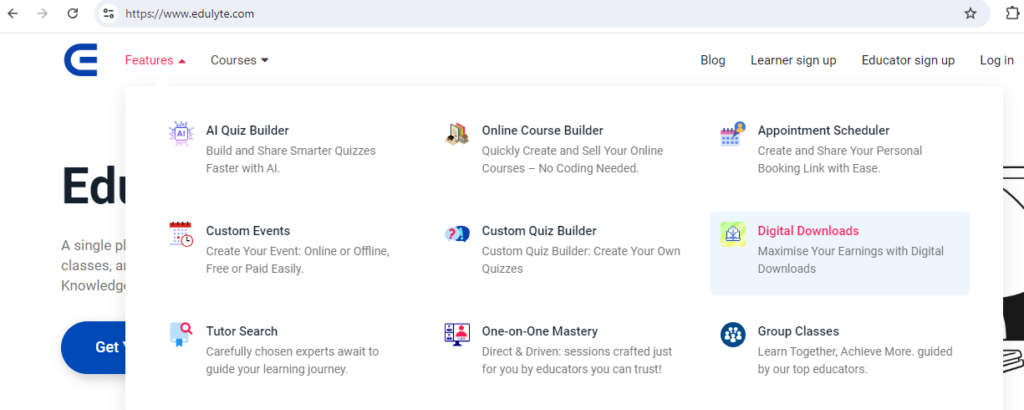Click the AI Quiz Builder chip icon
This screenshot has height=410, width=1024.
click(x=181, y=133)
